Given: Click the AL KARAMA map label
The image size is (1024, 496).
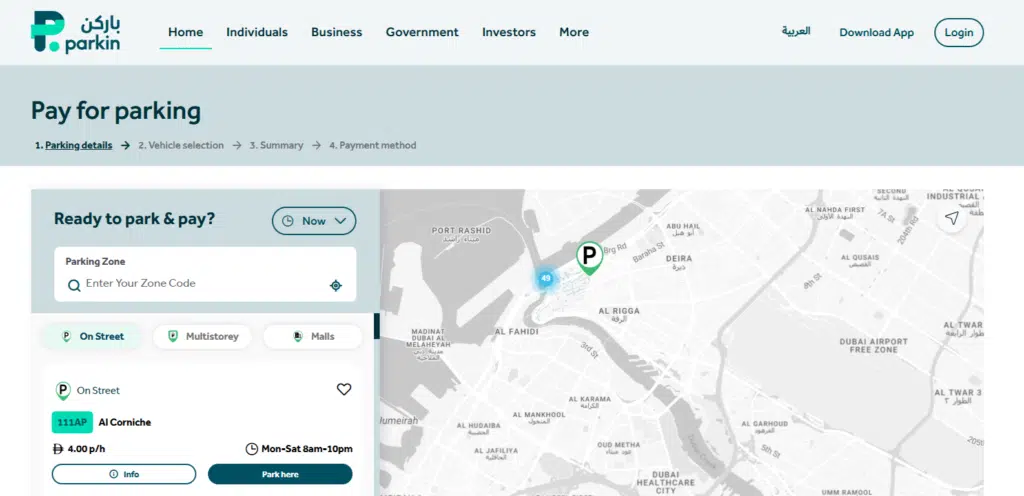Looking at the screenshot, I should click(590, 402).
